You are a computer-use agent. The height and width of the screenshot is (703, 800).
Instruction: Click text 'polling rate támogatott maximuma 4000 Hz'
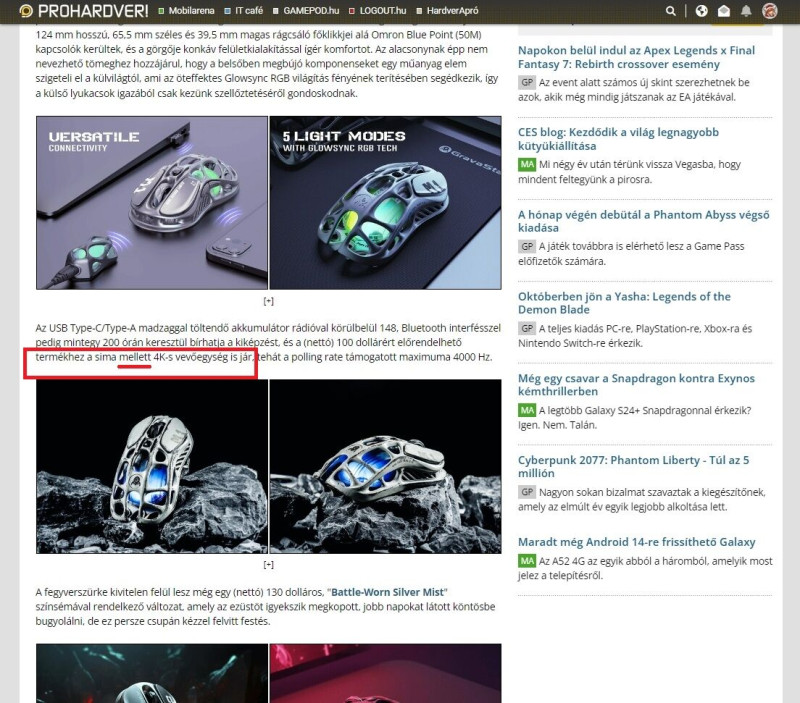point(391,357)
